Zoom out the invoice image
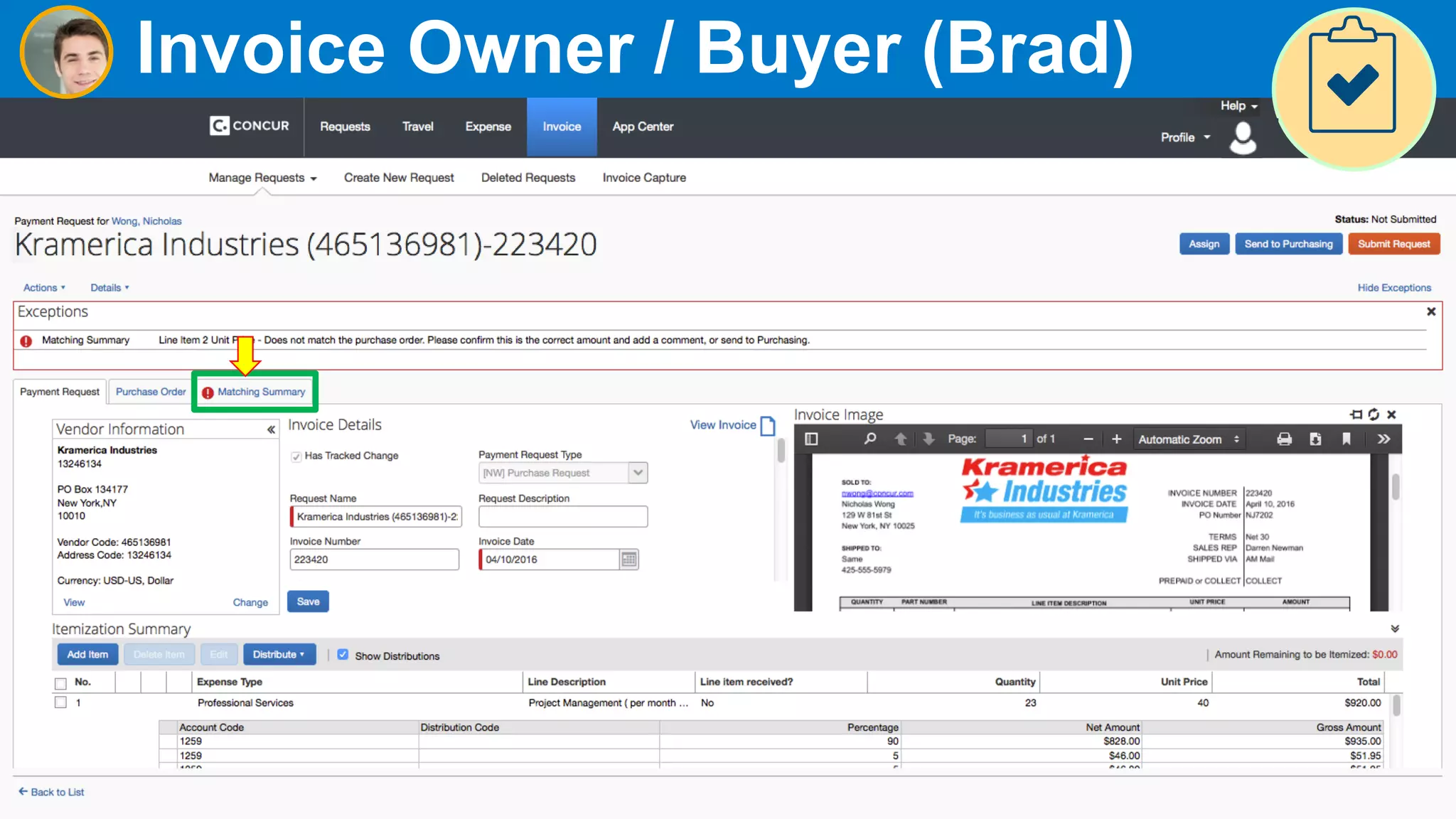1456x819 pixels. [x=1088, y=439]
